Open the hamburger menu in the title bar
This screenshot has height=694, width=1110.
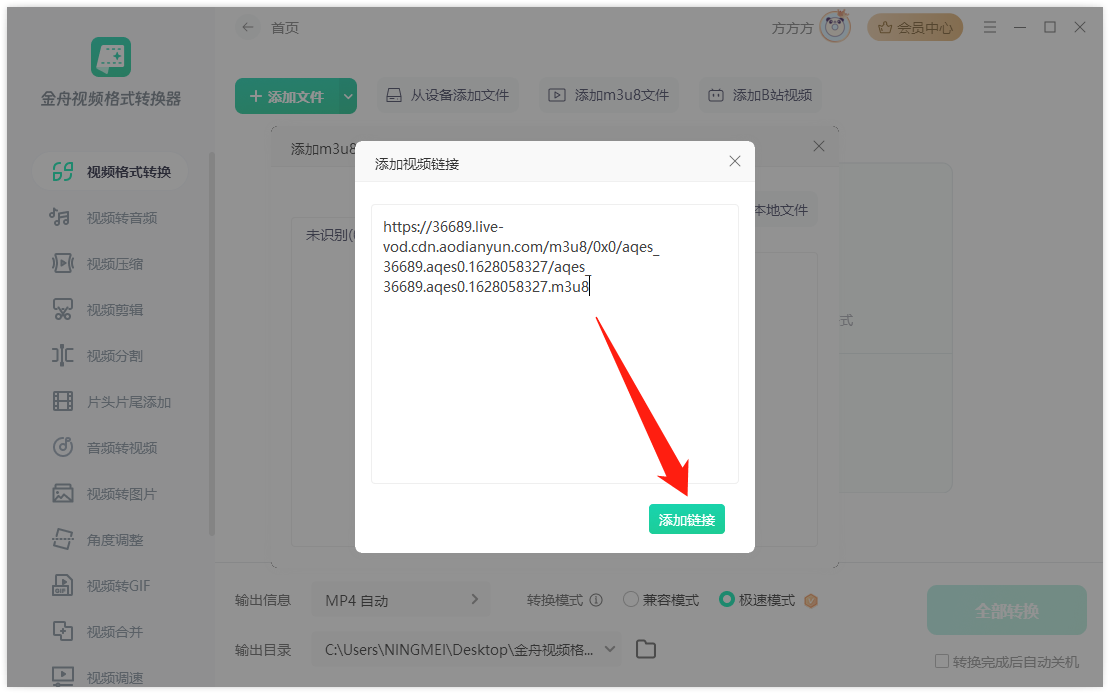pyautogui.click(x=990, y=28)
